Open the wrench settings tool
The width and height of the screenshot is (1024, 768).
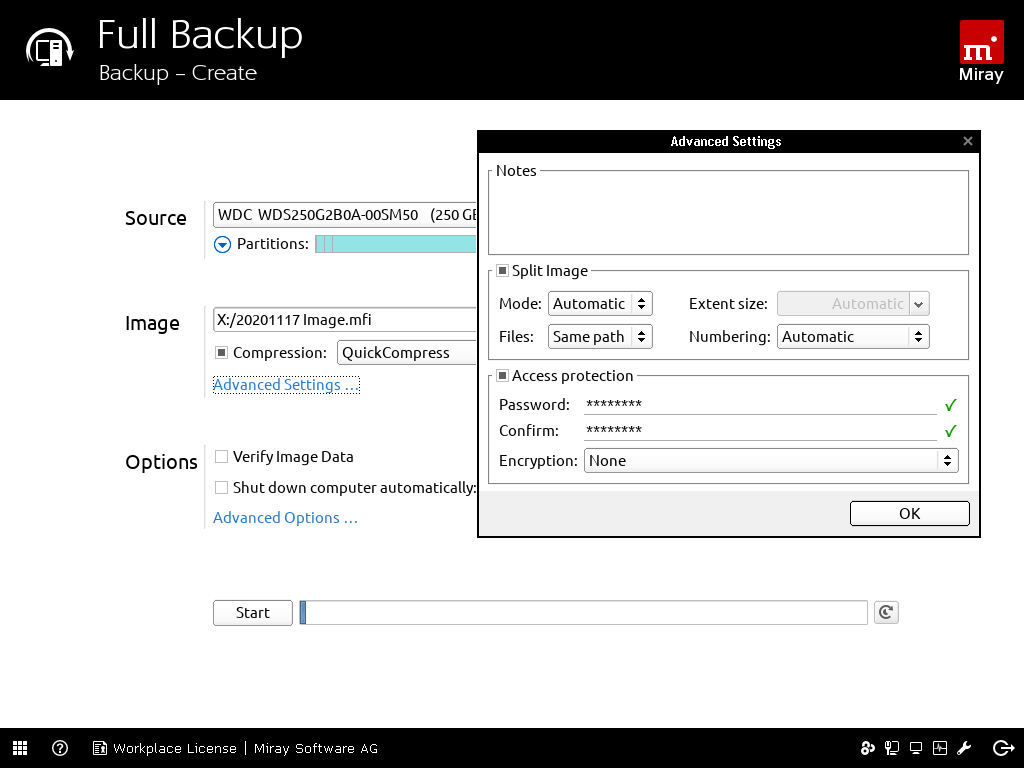pyautogui.click(x=965, y=748)
